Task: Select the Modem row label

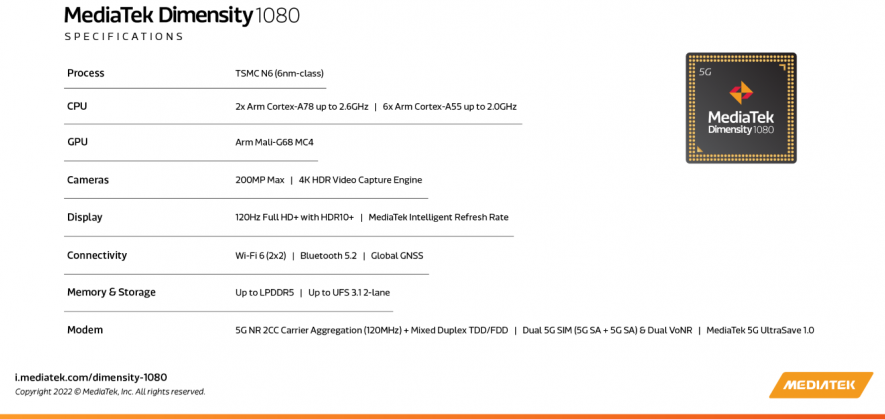Action: 85,330
